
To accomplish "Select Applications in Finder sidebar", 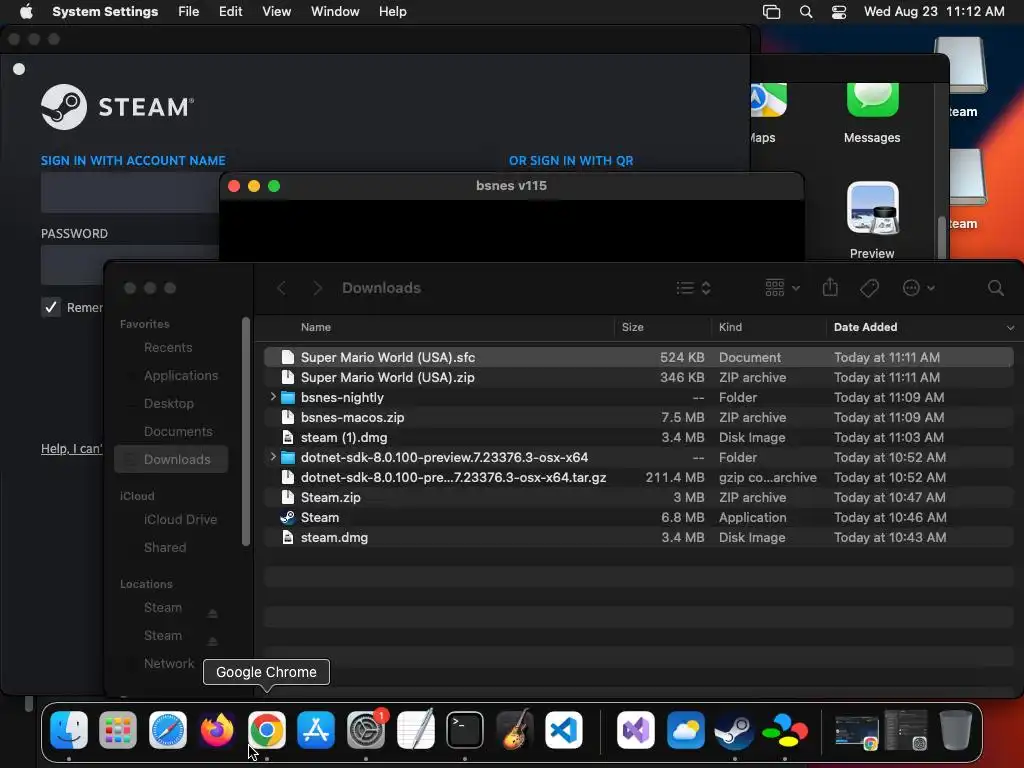I will pos(181,376).
